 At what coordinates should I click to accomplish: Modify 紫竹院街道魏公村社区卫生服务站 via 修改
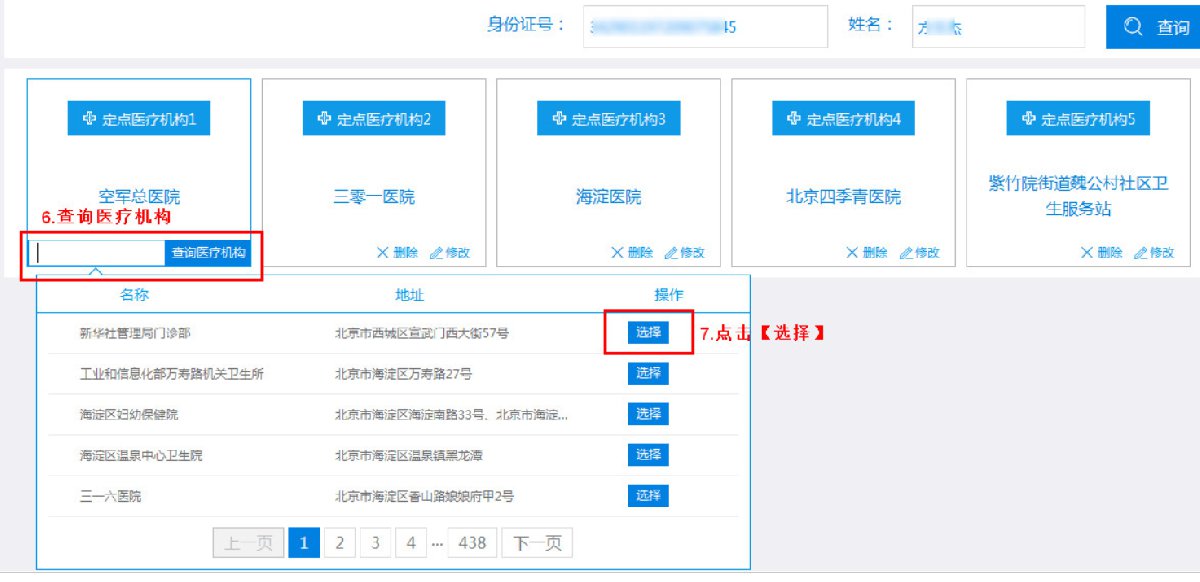[1154, 253]
